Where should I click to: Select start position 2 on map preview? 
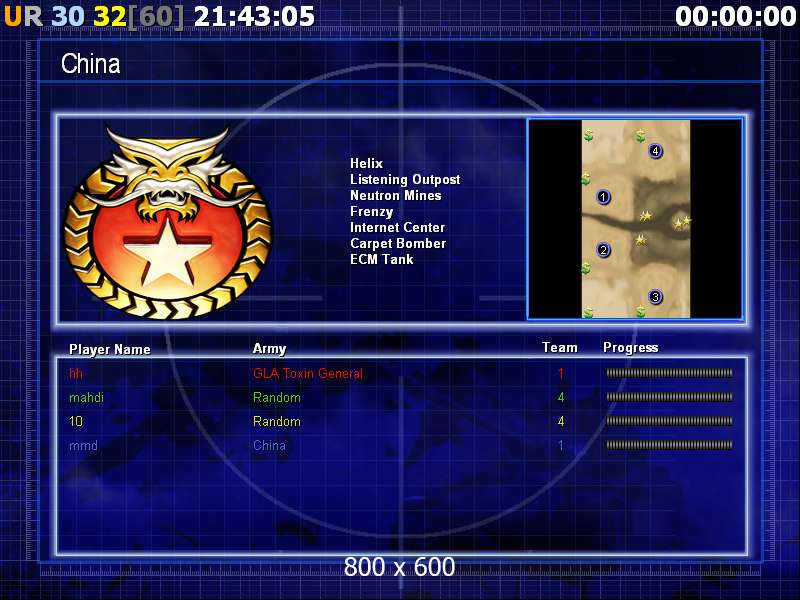click(604, 249)
